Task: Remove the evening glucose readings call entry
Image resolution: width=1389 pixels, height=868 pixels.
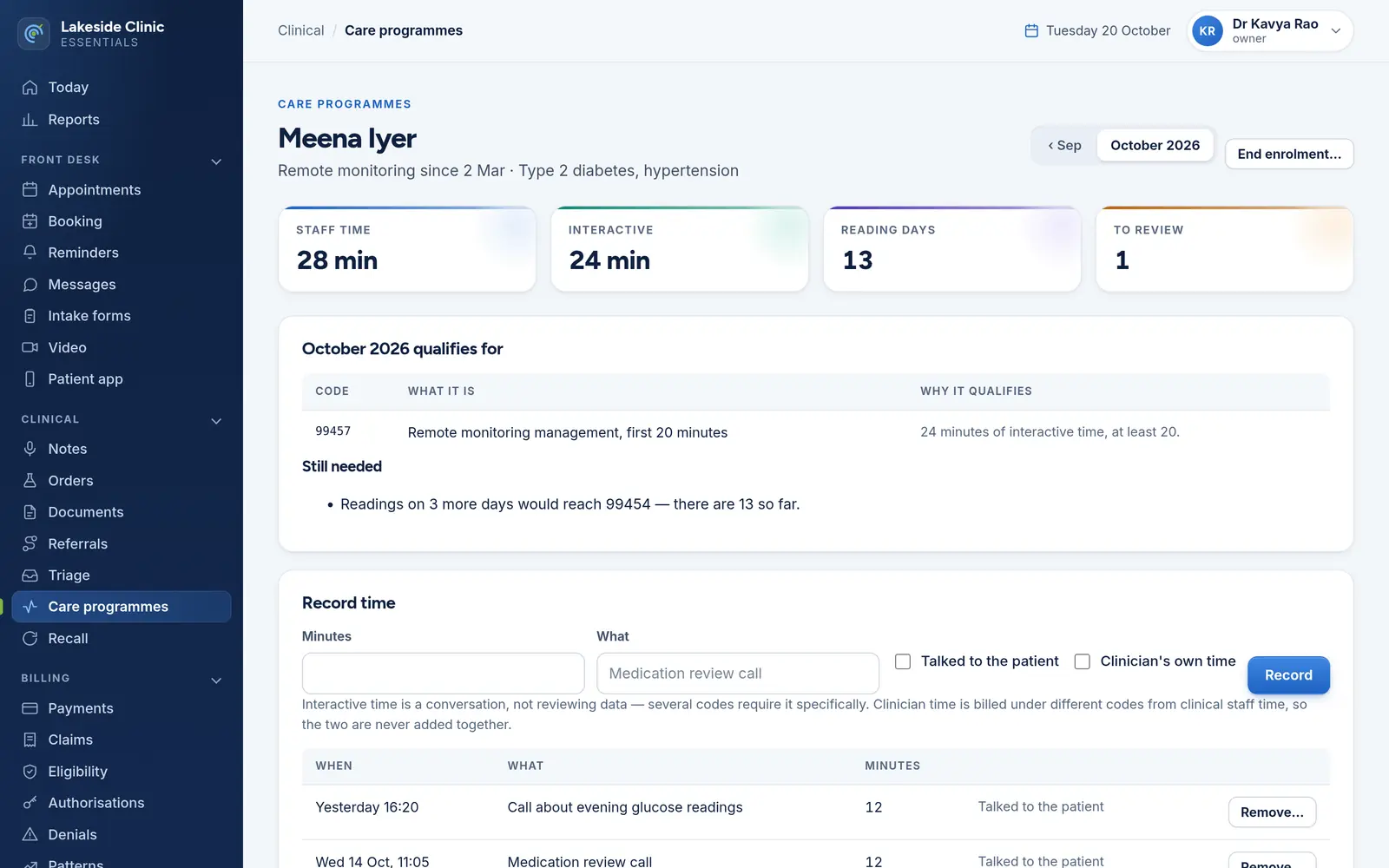Action: 1272,812
